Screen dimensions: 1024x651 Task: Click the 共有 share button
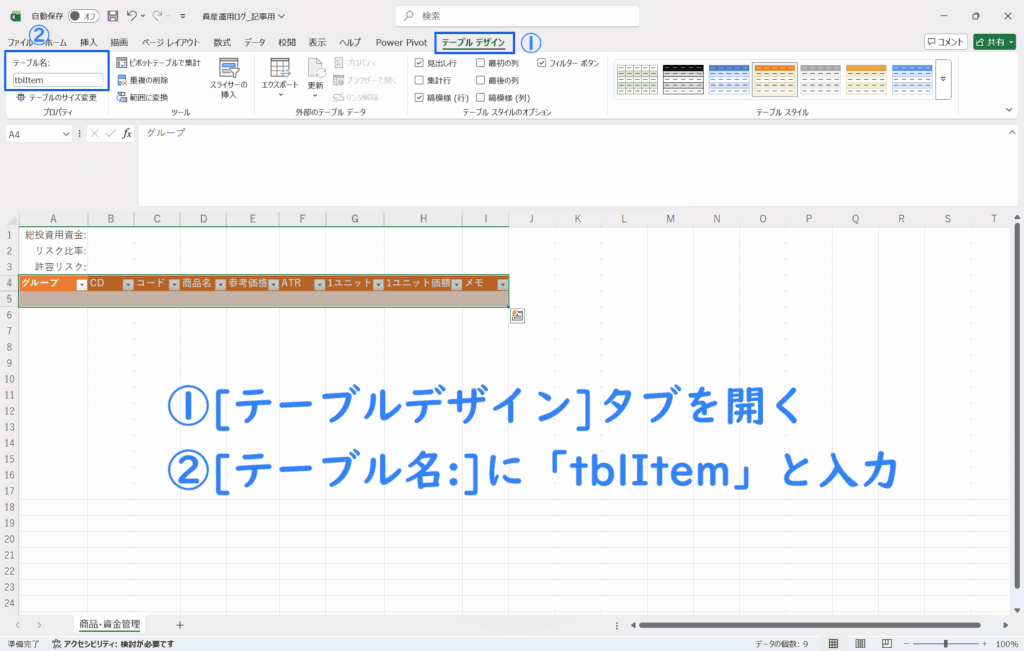coord(996,42)
